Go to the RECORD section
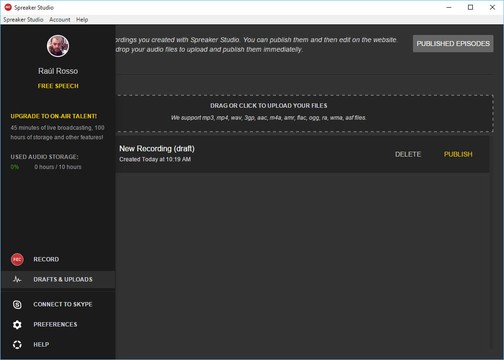Image resolution: width=504 pixels, height=360 pixels. pyautogui.click(x=46, y=259)
